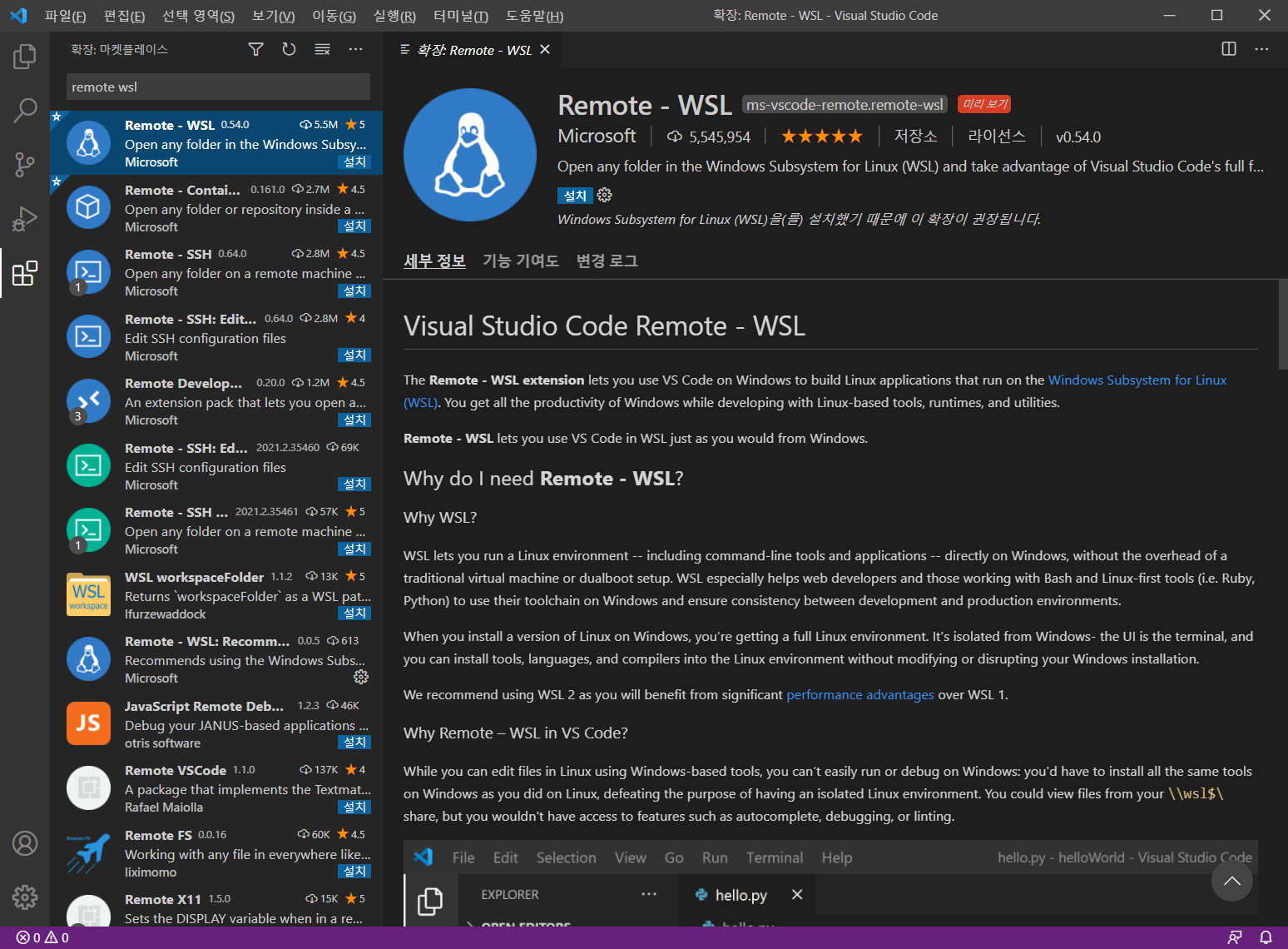The height and width of the screenshot is (949, 1288).
Task: Open manage gear for Remote - WSL: Recommender
Action: pos(360,677)
